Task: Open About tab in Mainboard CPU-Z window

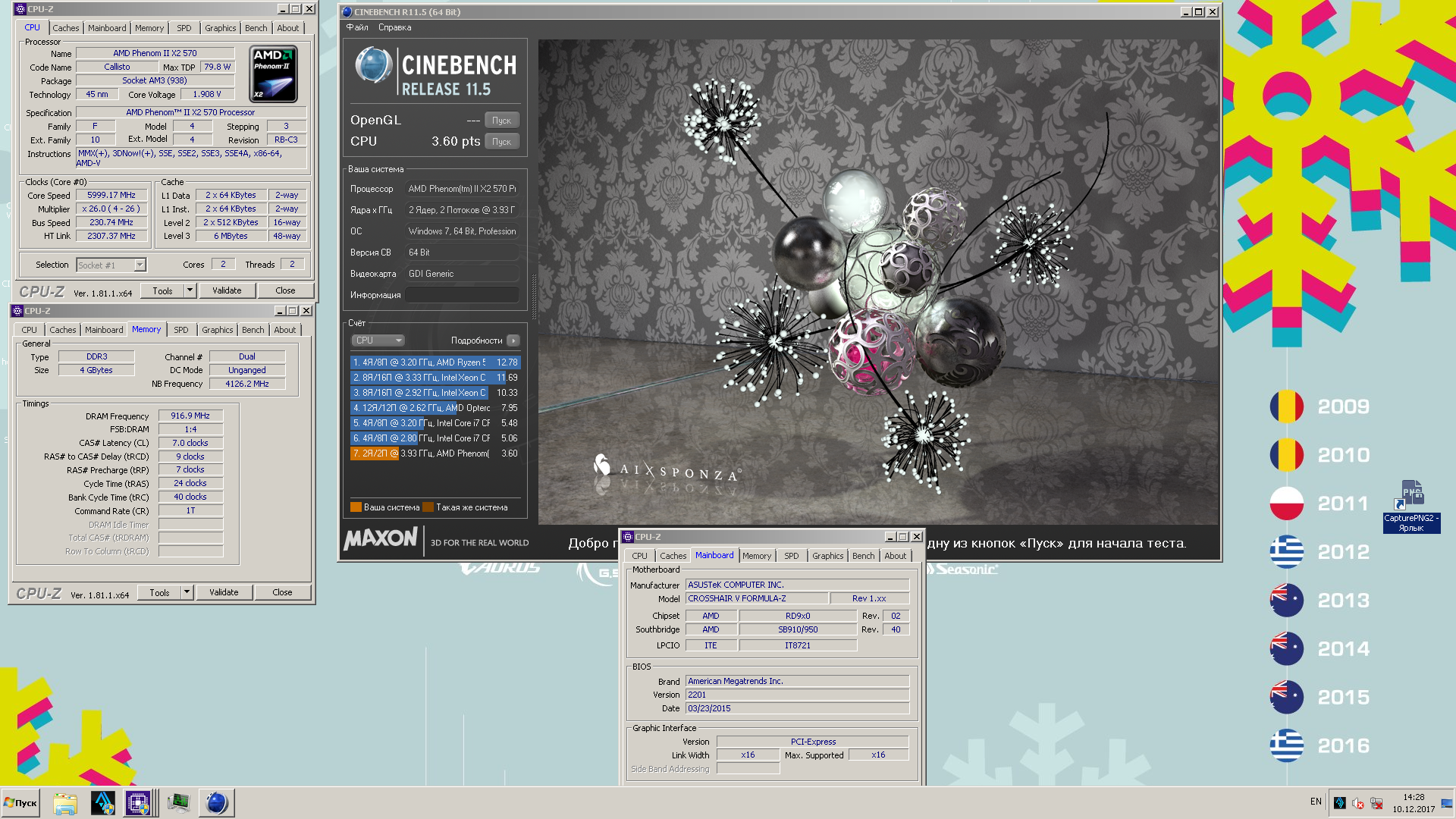Action: [895, 556]
